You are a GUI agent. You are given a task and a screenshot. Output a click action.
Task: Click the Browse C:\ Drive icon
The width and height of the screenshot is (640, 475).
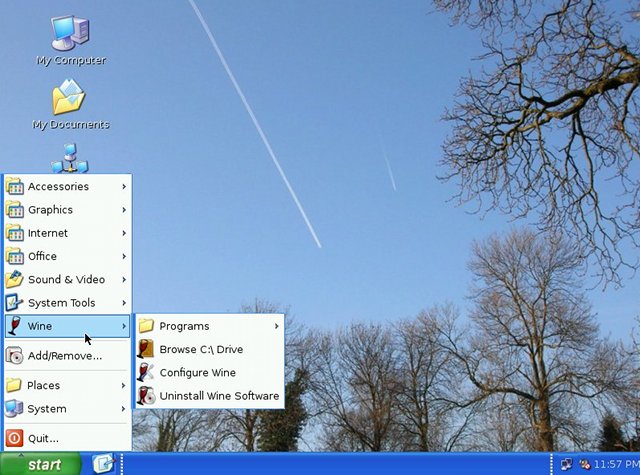[146, 349]
